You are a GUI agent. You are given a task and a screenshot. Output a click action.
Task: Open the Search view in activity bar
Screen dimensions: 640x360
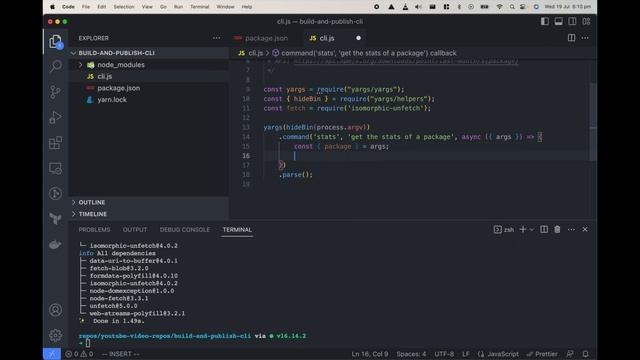[56, 66]
